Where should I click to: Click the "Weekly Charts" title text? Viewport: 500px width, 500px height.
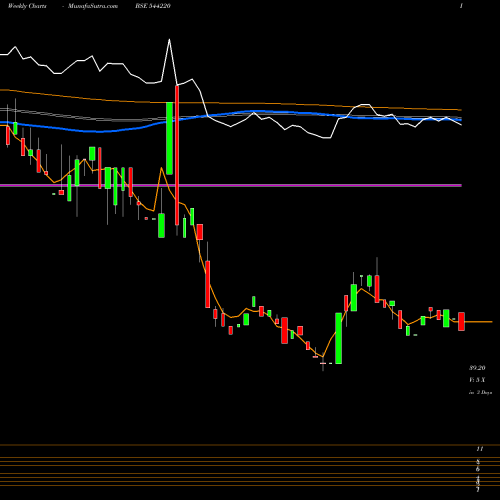point(27,6)
